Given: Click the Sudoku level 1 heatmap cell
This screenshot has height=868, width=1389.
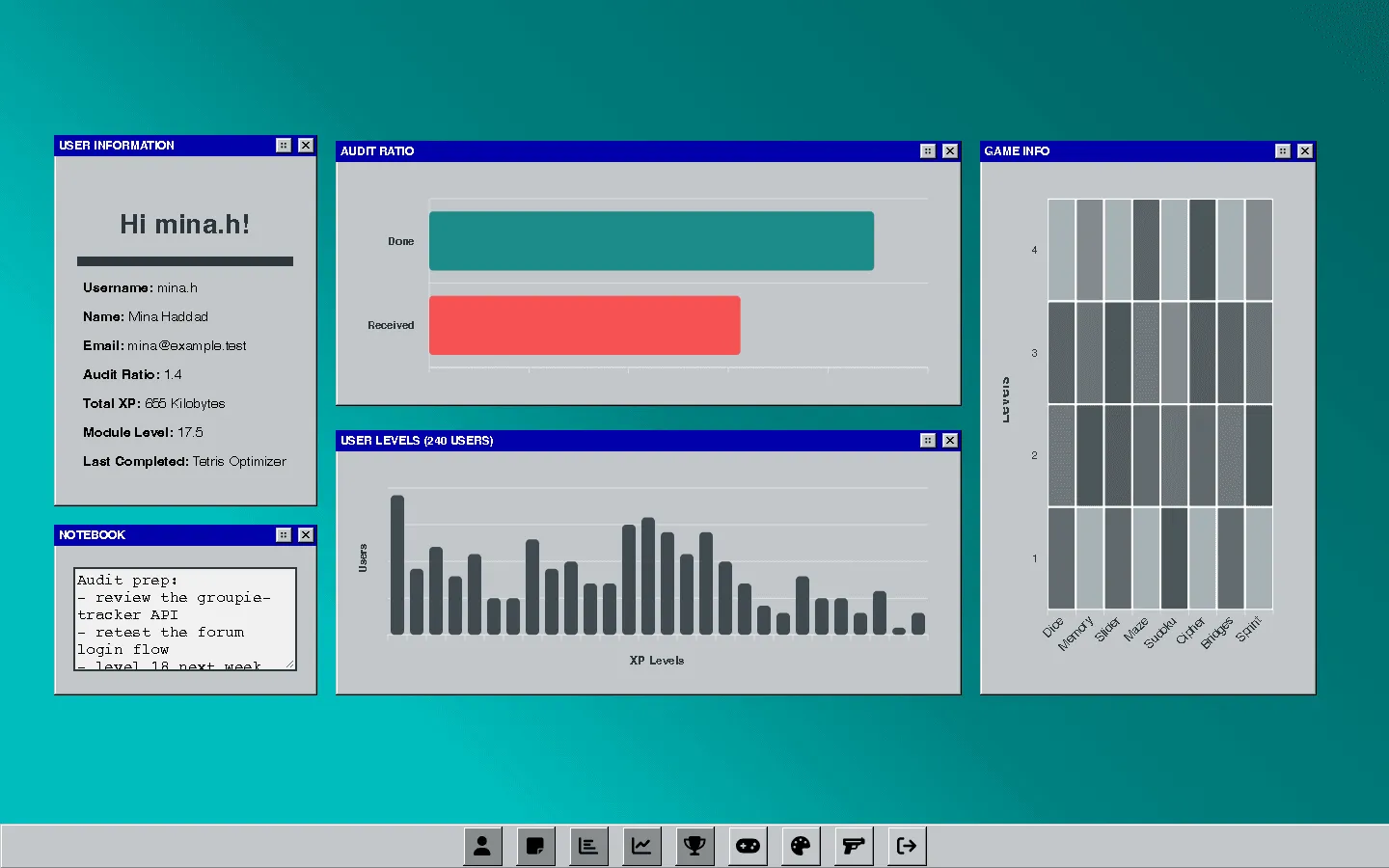Looking at the screenshot, I should 1174,558.
